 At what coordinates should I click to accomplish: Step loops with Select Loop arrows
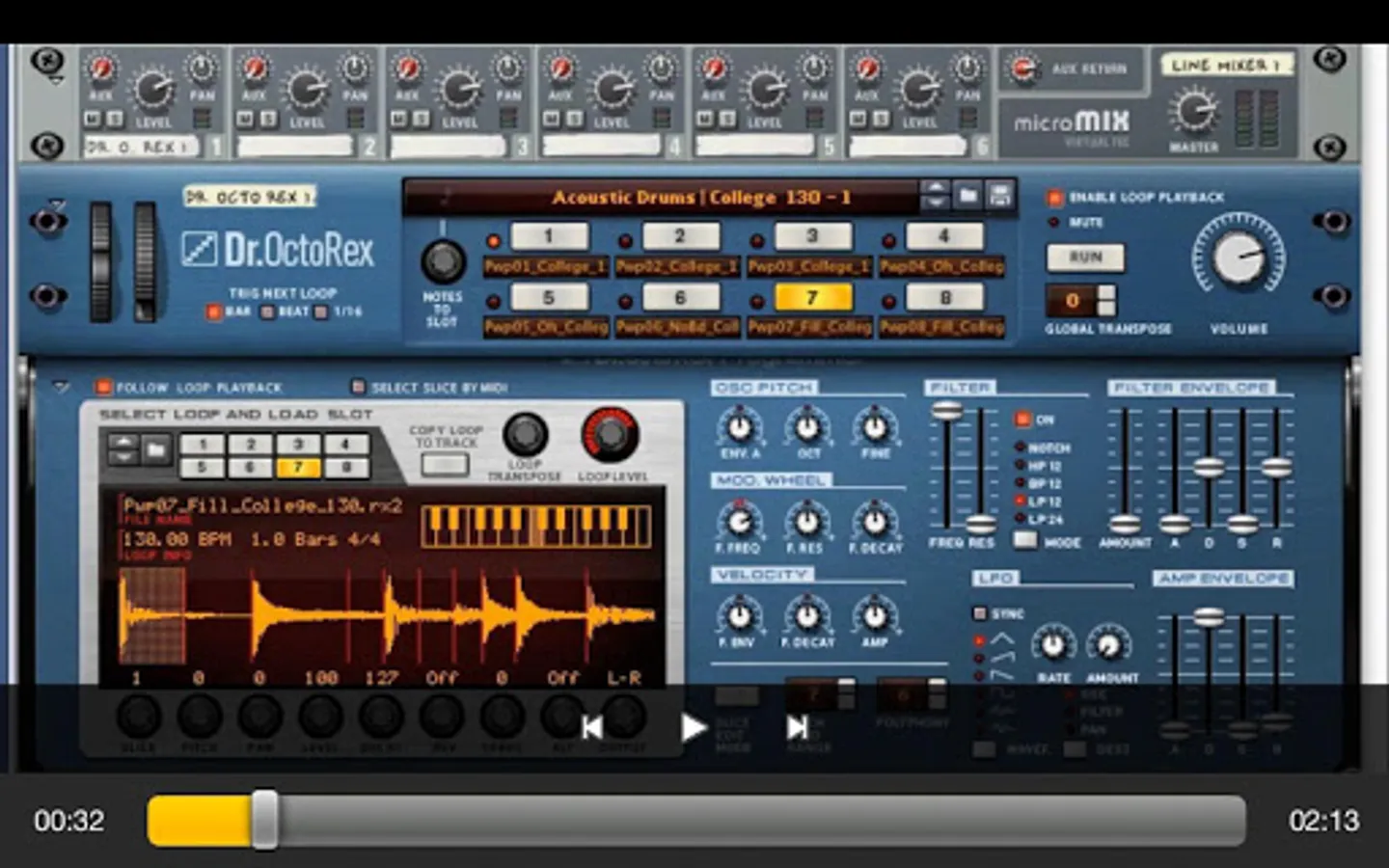[x=123, y=448]
